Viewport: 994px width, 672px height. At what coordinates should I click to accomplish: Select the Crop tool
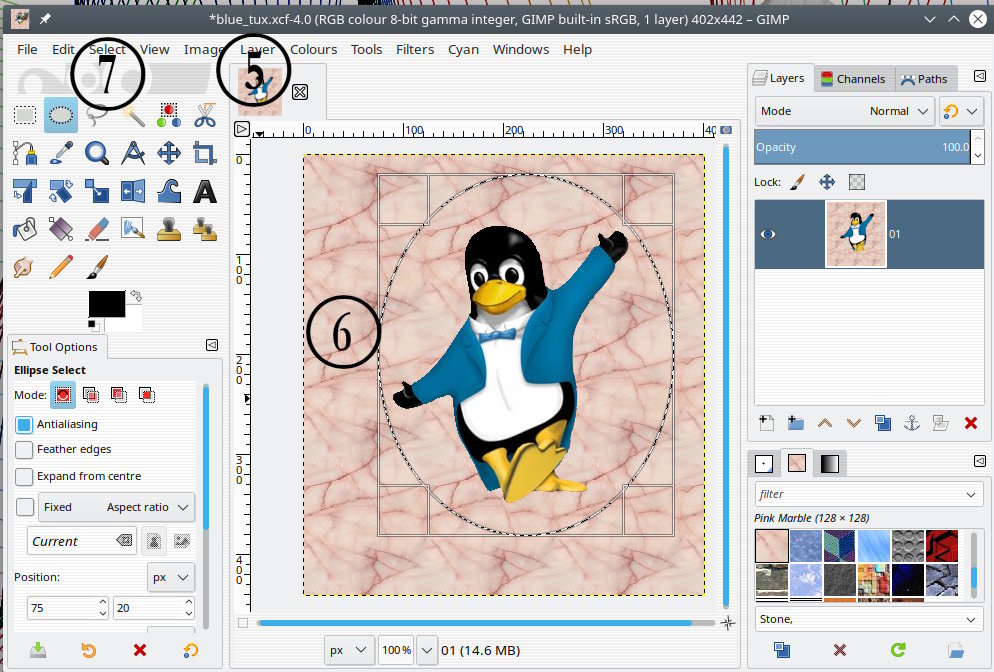[x=205, y=153]
